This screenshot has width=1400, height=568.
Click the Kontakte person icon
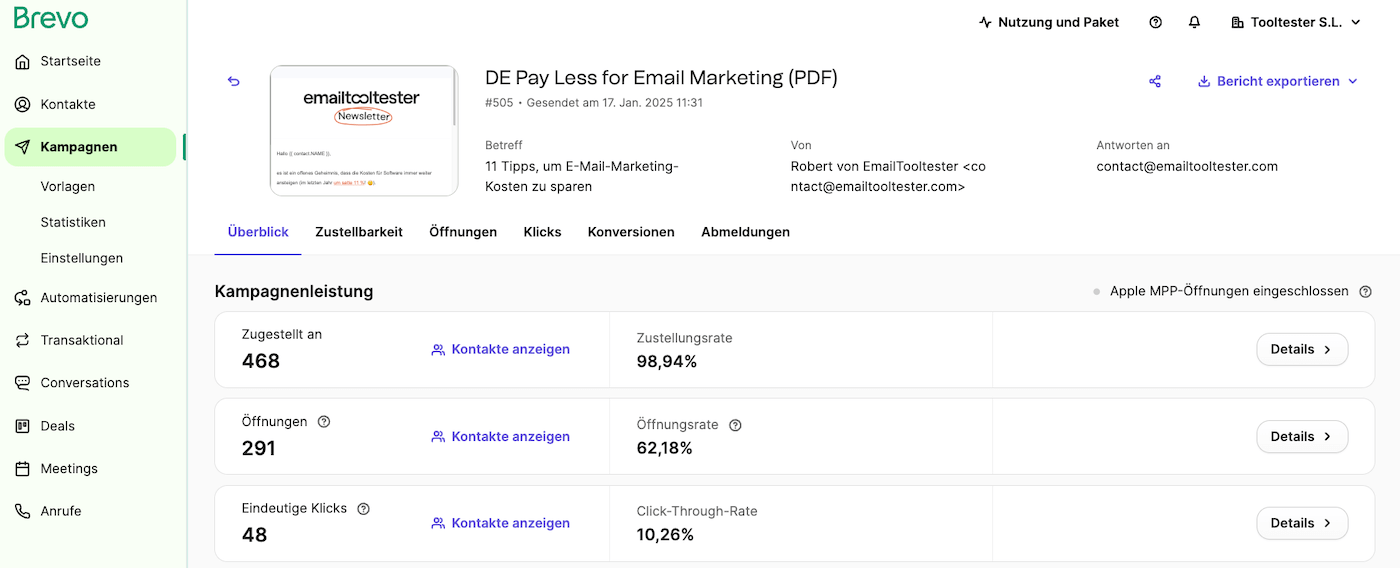coord(23,105)
